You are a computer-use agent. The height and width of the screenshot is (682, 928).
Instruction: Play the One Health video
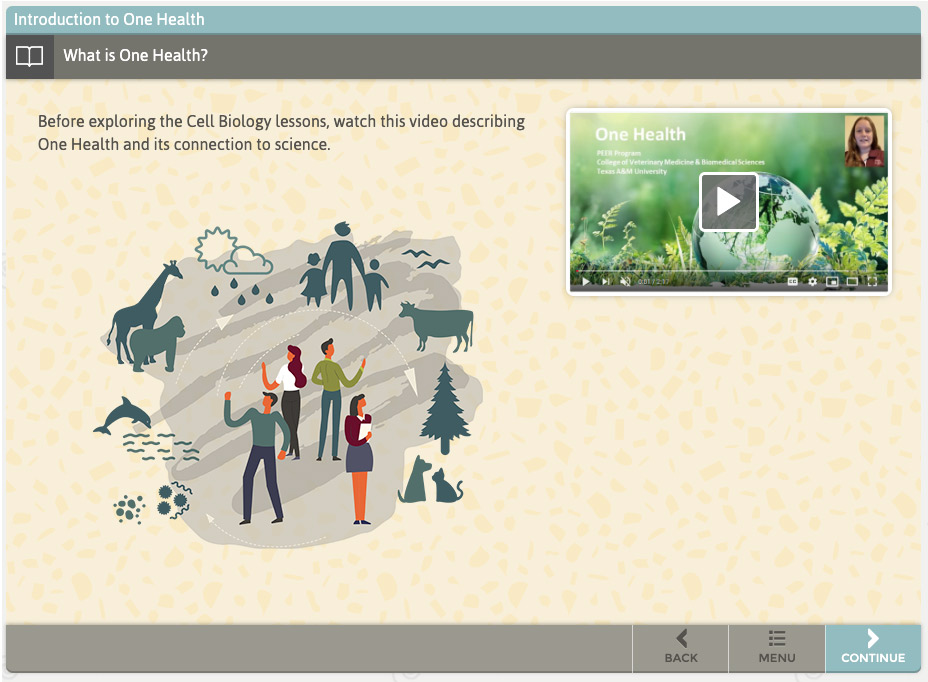[x=728, y=201]
